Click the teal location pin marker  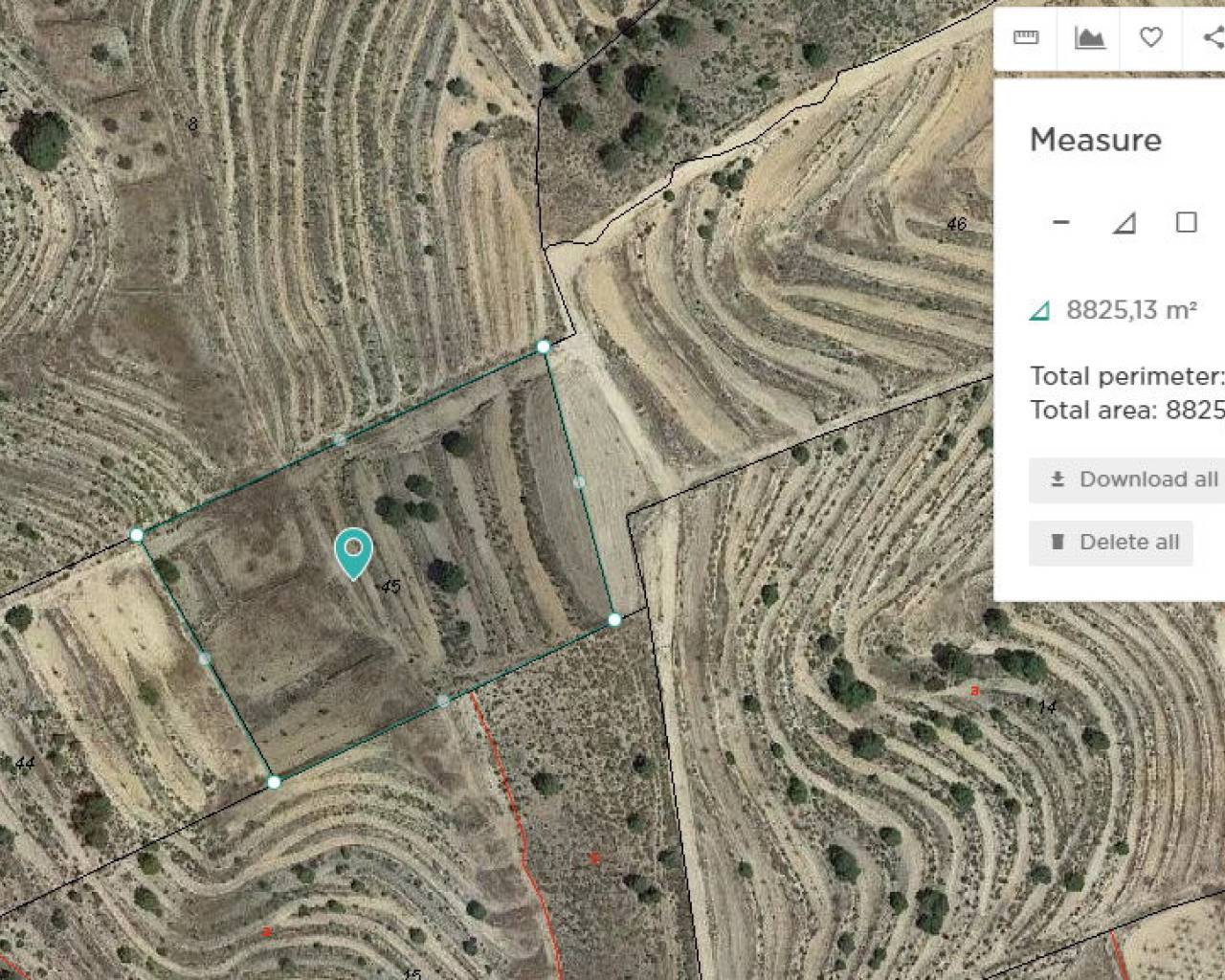pyautogui.click(x=354, y=552)
